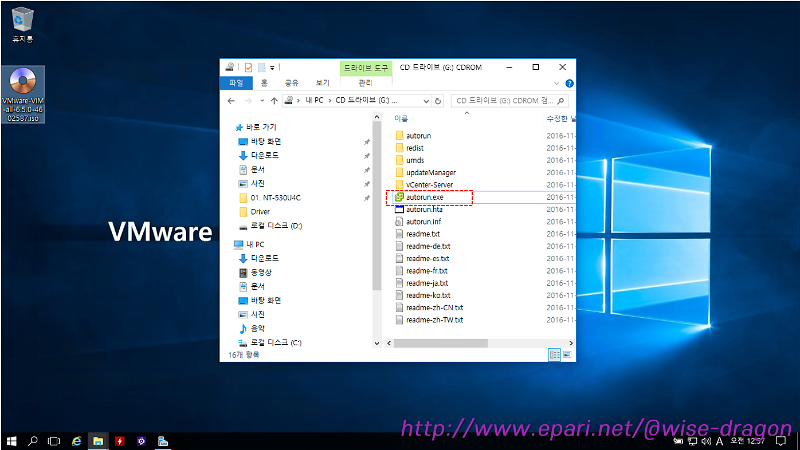Go up one folder level arrow

(274, 101)
